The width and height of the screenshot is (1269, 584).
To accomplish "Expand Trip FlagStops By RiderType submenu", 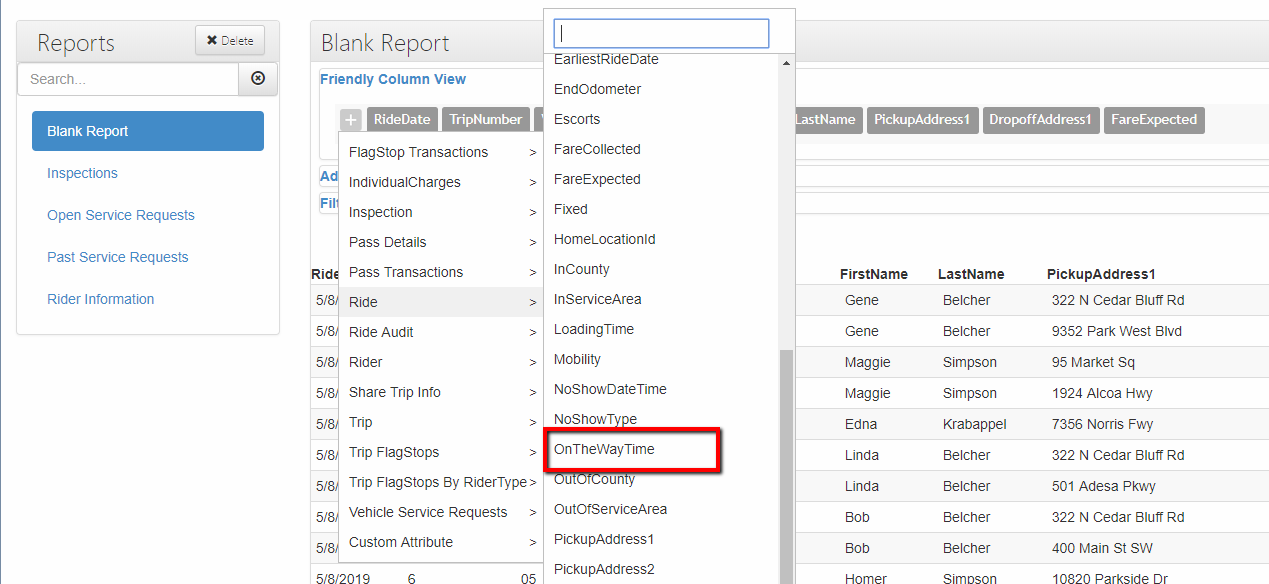I will click(441, 482).
